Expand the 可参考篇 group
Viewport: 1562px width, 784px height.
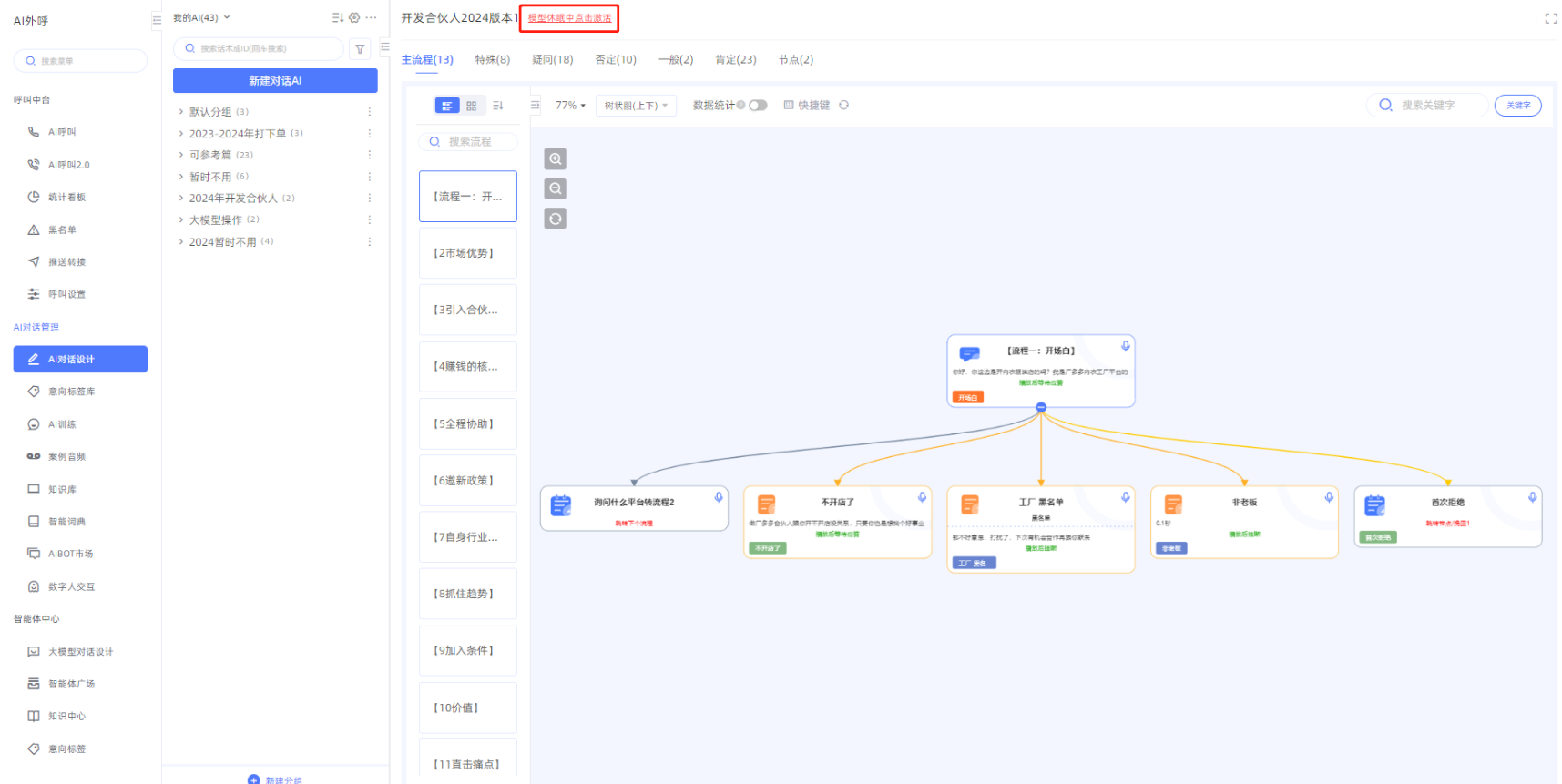coord(181,155)
